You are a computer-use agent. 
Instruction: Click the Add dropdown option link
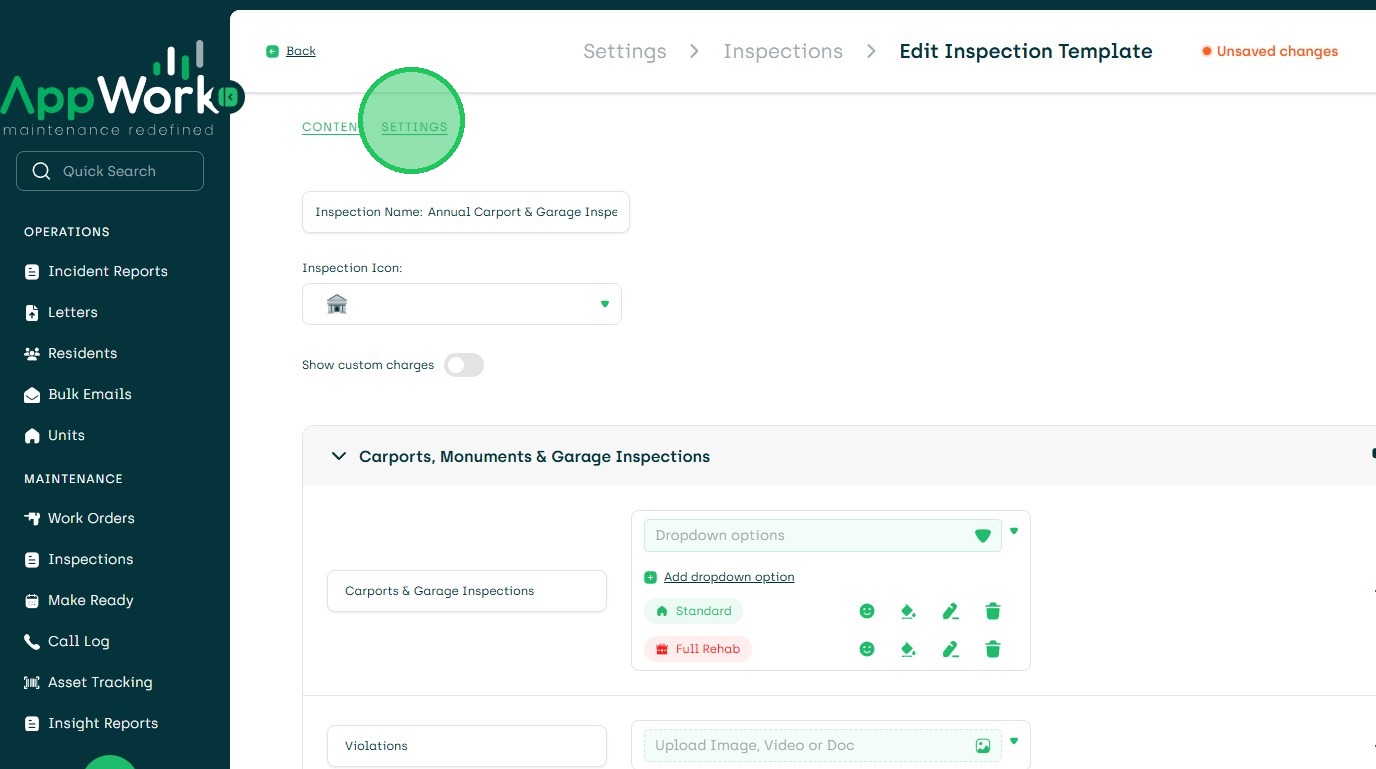[729, 577]
